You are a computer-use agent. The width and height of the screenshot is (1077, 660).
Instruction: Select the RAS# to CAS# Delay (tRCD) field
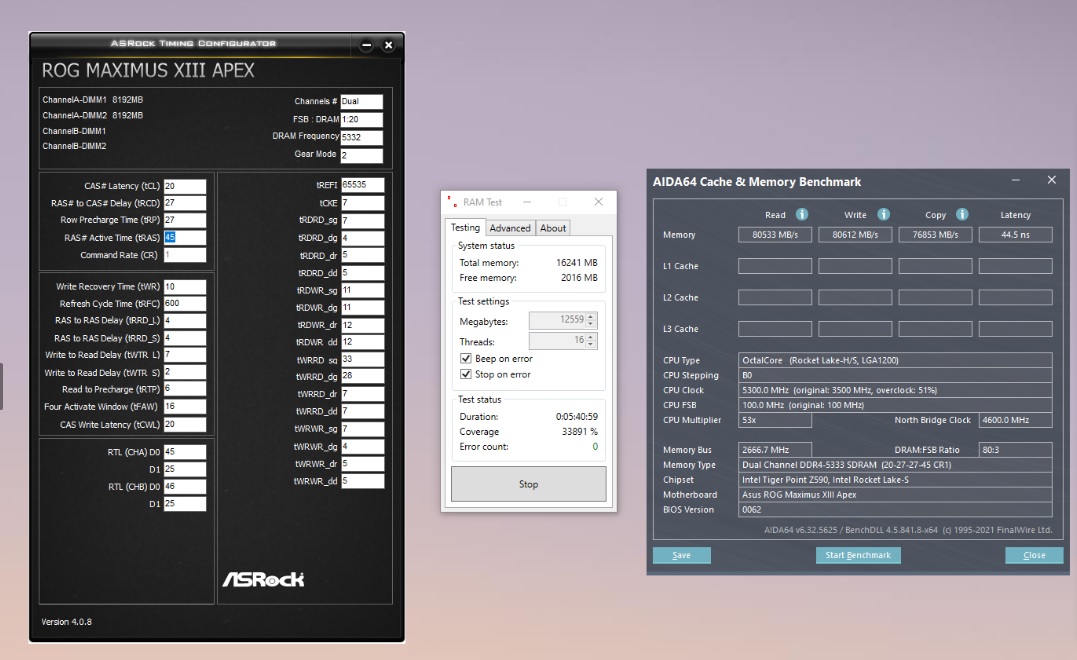pyautogui.click(x=185, y=203)
